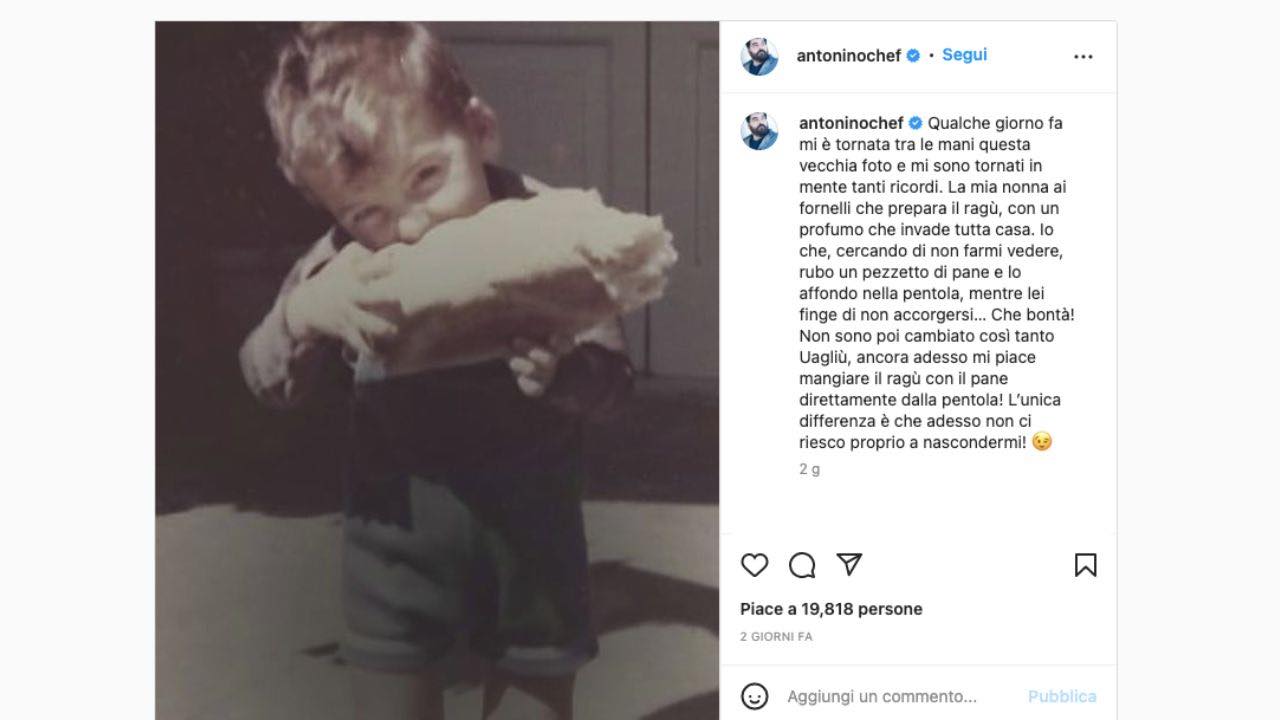Click the verified badge in the caption
Viewport: 1280px width, 720px height.
[x=915, y=123]
